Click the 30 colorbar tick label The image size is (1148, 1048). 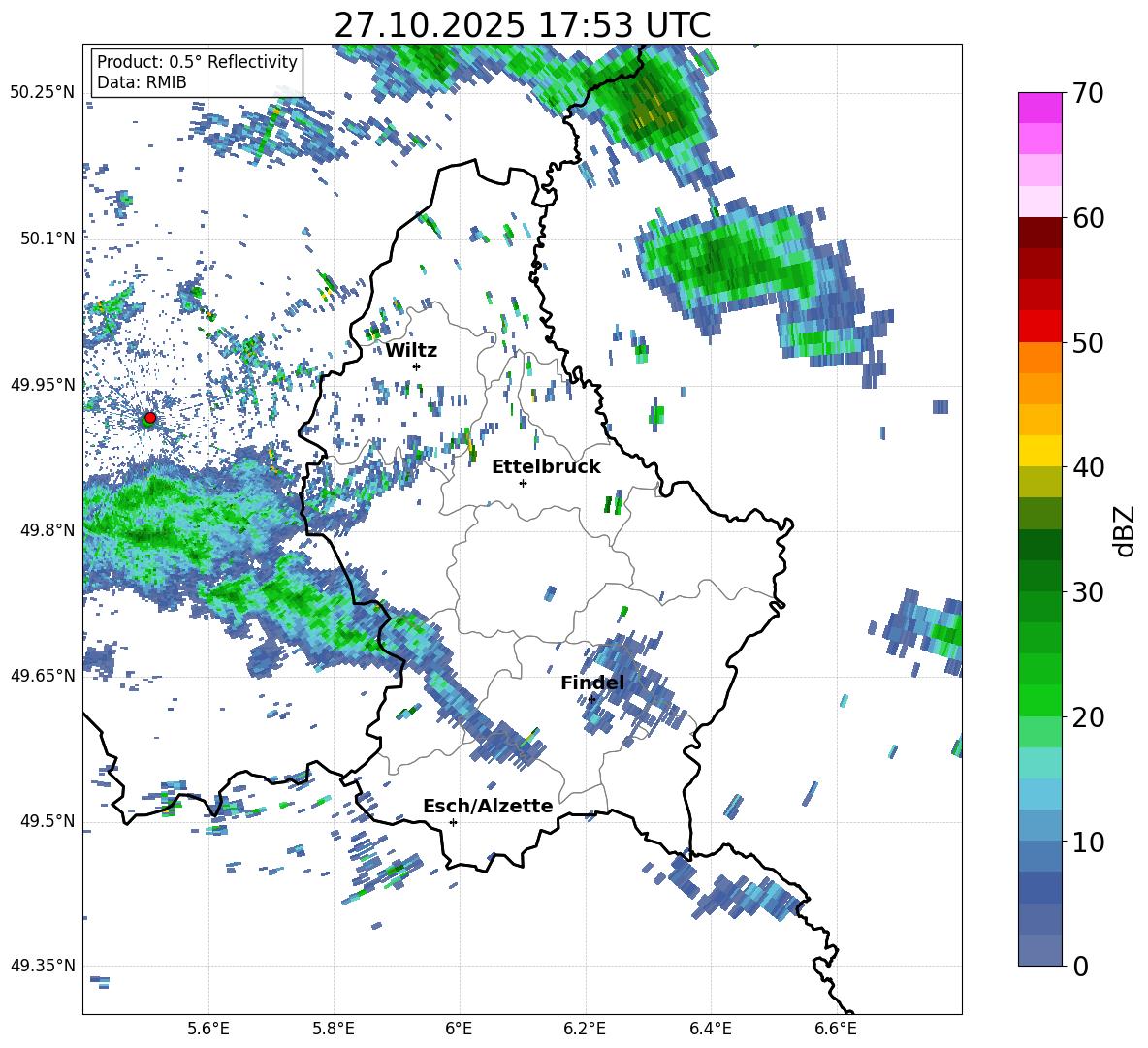(1089, 592)
